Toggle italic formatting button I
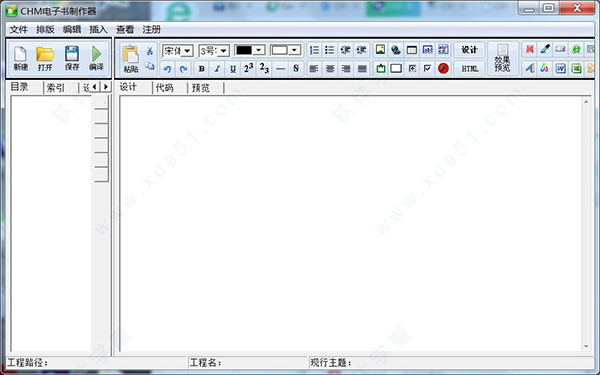 point(217,69)
